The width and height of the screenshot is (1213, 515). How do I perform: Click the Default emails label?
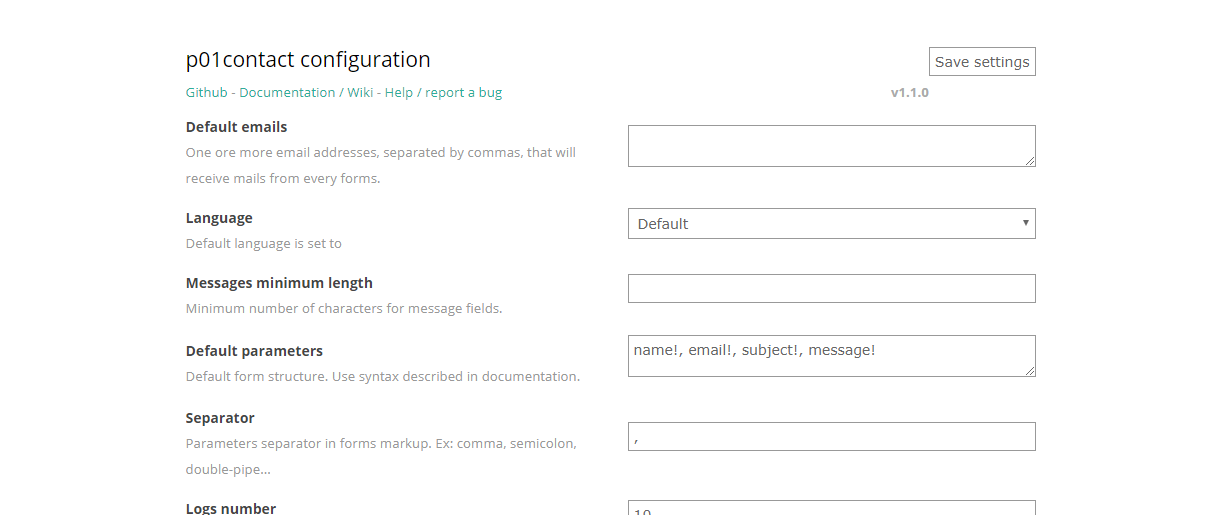click(x=236, y=127)
